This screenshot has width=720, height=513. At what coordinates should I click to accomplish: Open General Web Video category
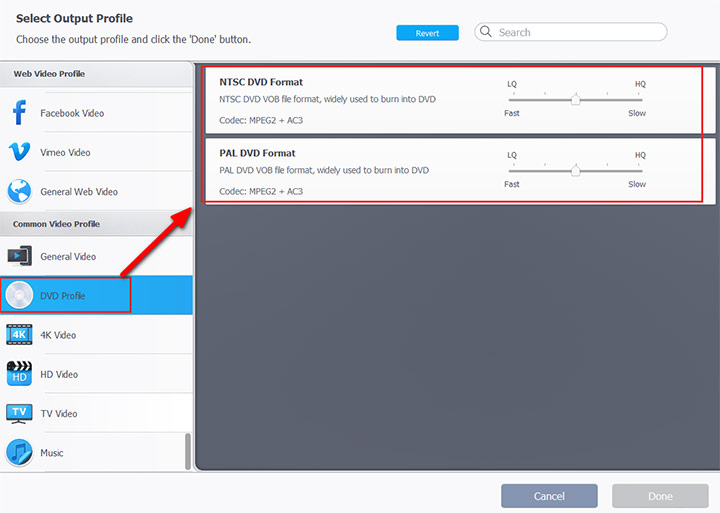coord(96,191)
